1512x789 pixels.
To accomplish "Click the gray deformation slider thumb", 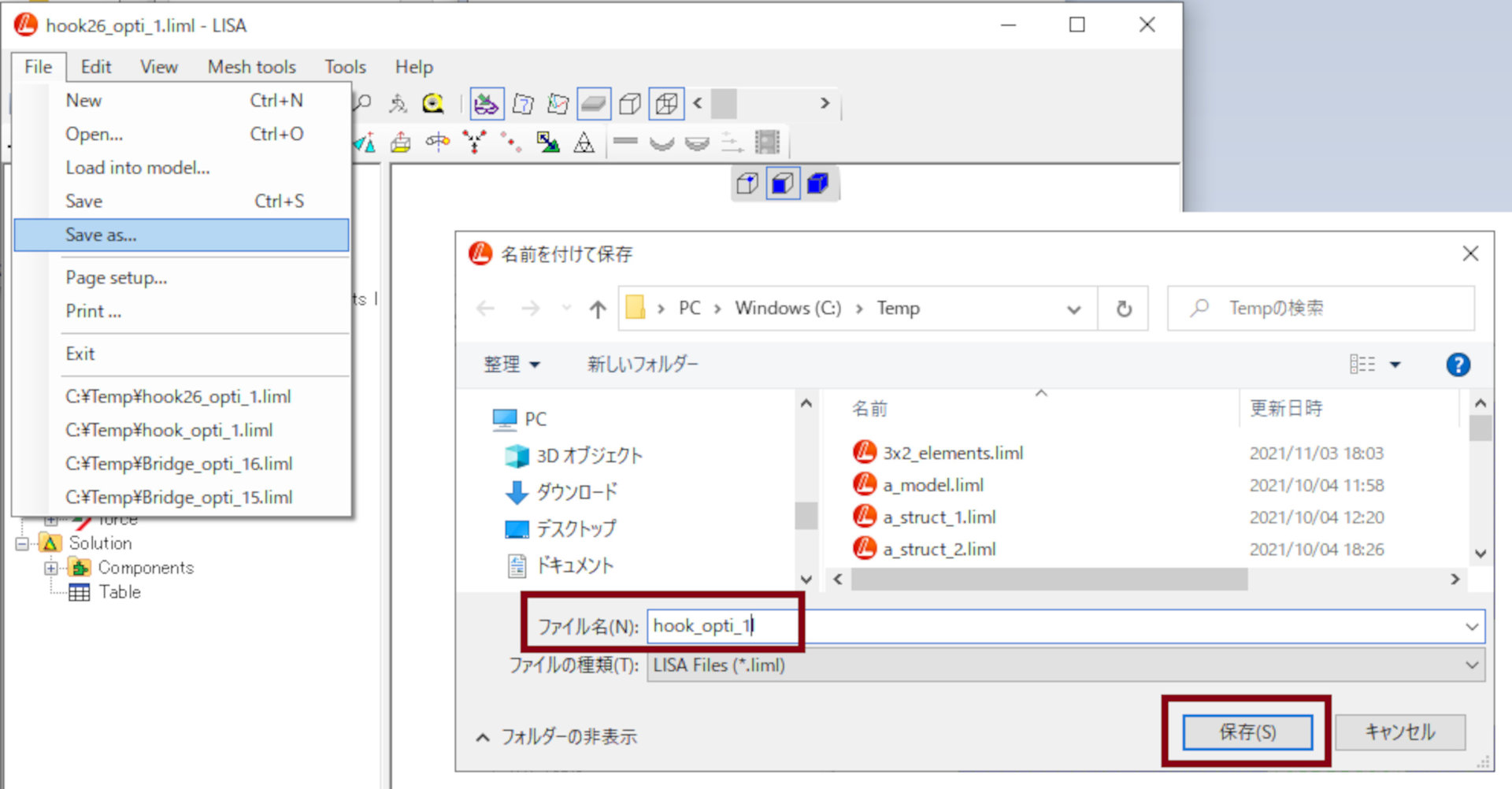I will click(724, 103).
